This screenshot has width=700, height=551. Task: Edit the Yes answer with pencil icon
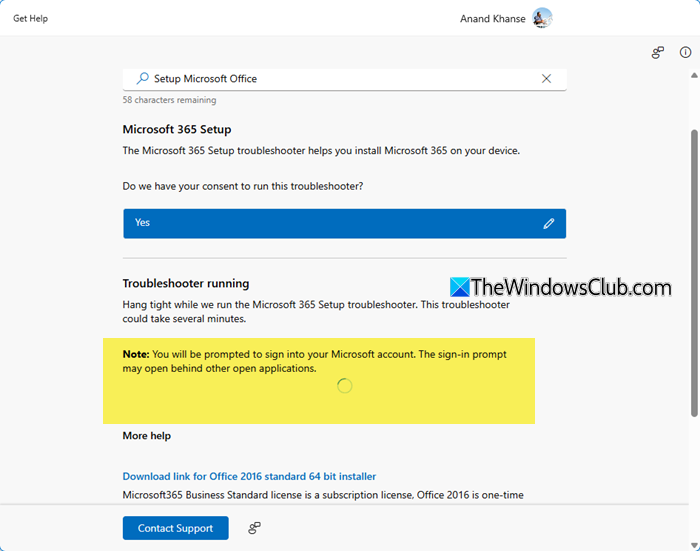click(549, 223)
